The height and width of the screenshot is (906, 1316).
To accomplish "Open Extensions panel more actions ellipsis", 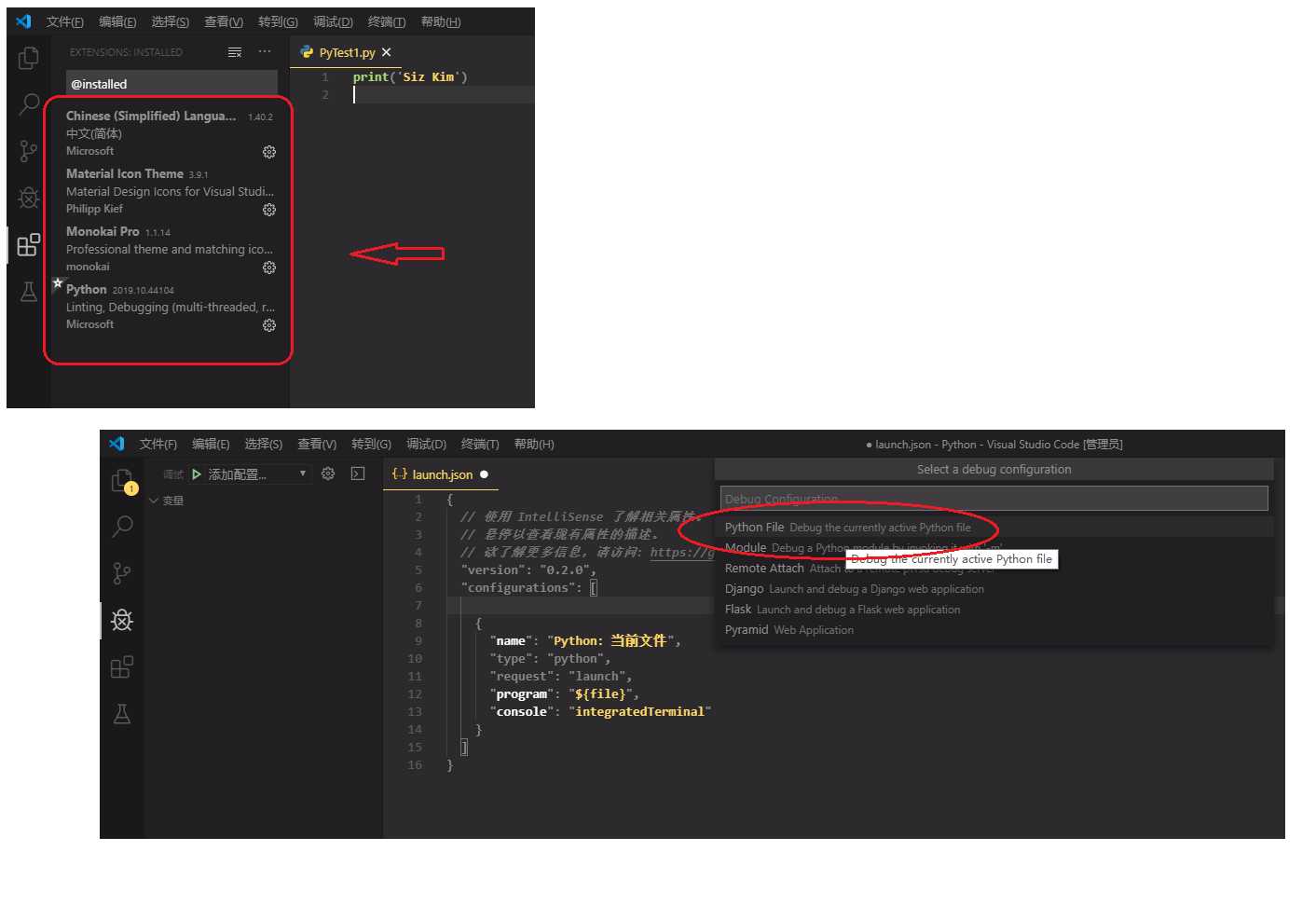I will click(265, 52).
